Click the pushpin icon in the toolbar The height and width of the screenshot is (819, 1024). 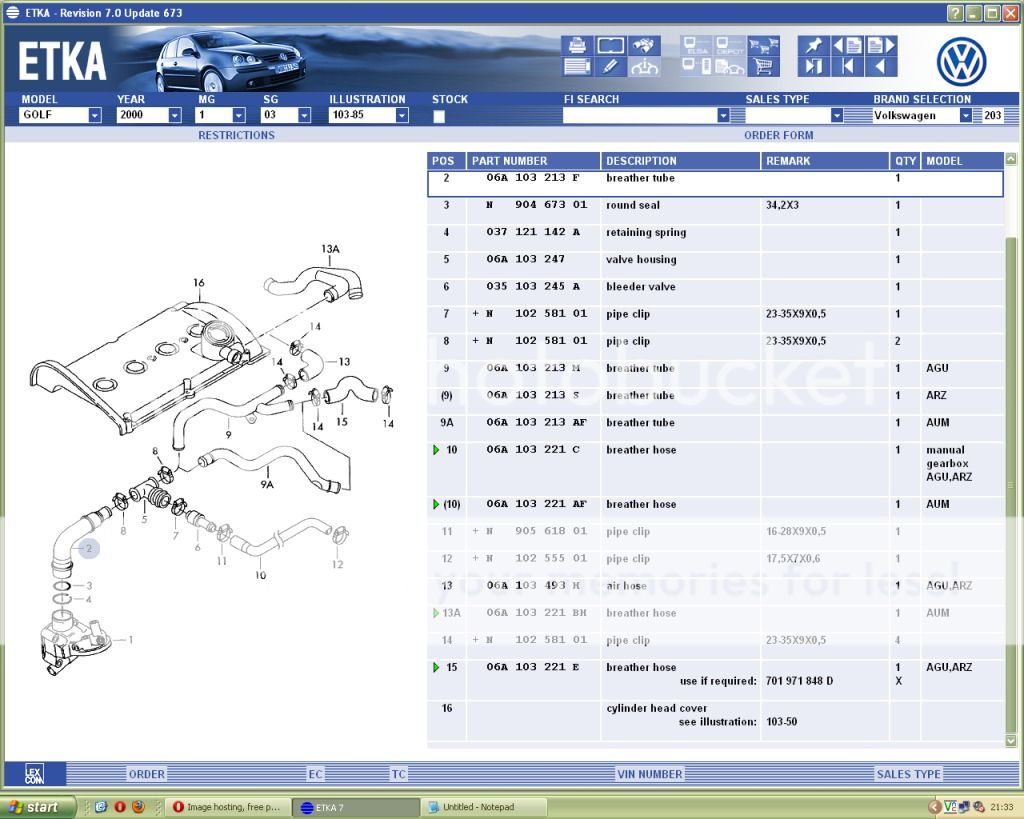tap(813, 46)
